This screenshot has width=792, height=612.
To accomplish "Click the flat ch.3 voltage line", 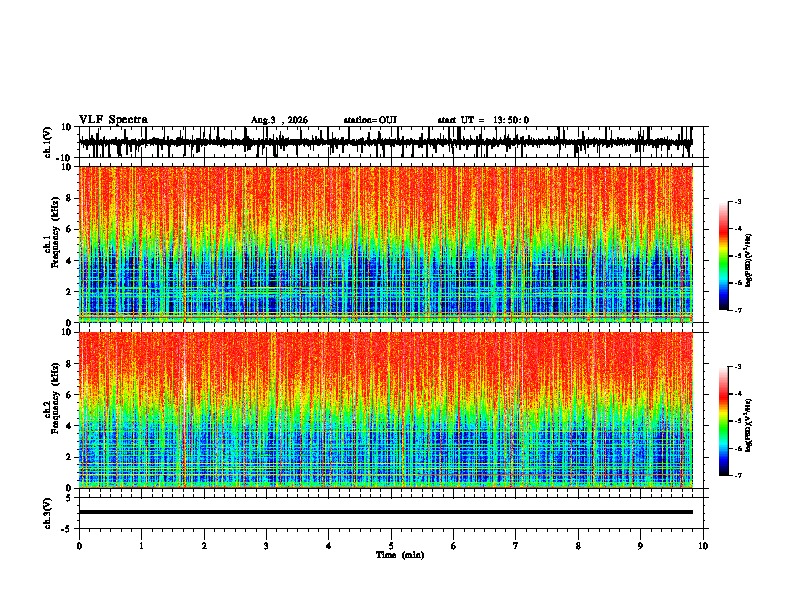I will [x=385, y=512].
